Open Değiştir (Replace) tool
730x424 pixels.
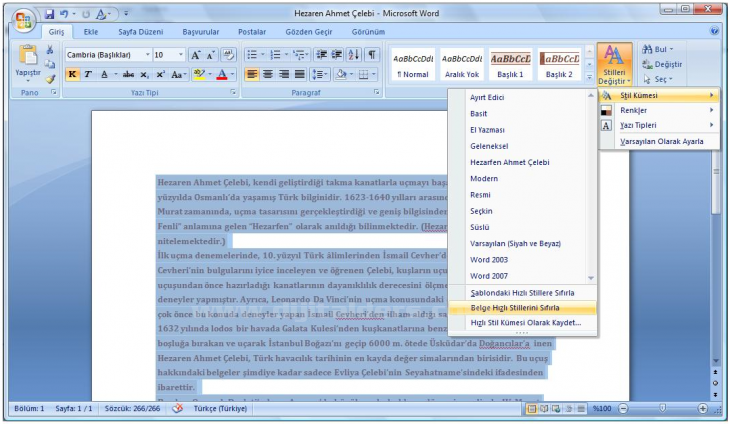pyautogui.click(x=662, y=64)
